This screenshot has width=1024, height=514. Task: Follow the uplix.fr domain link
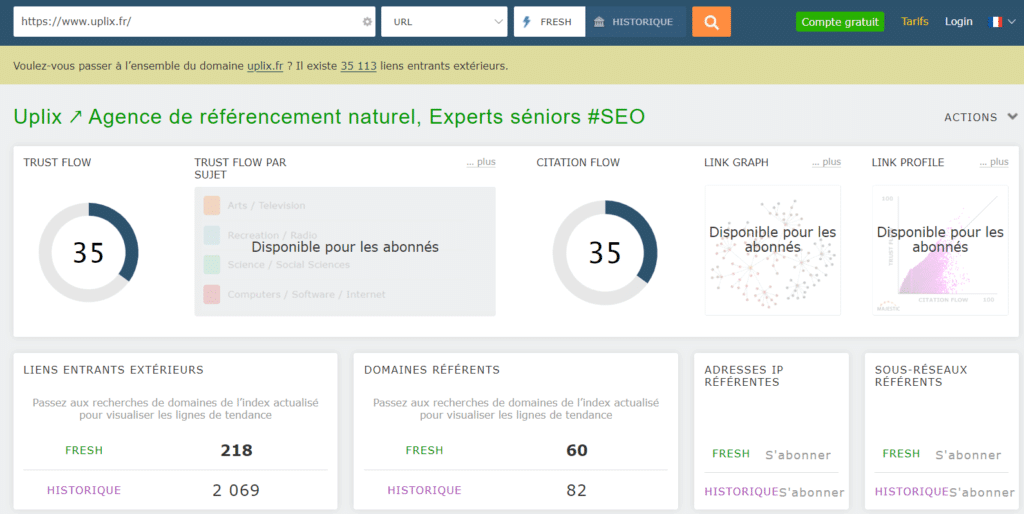coord(265,66)
